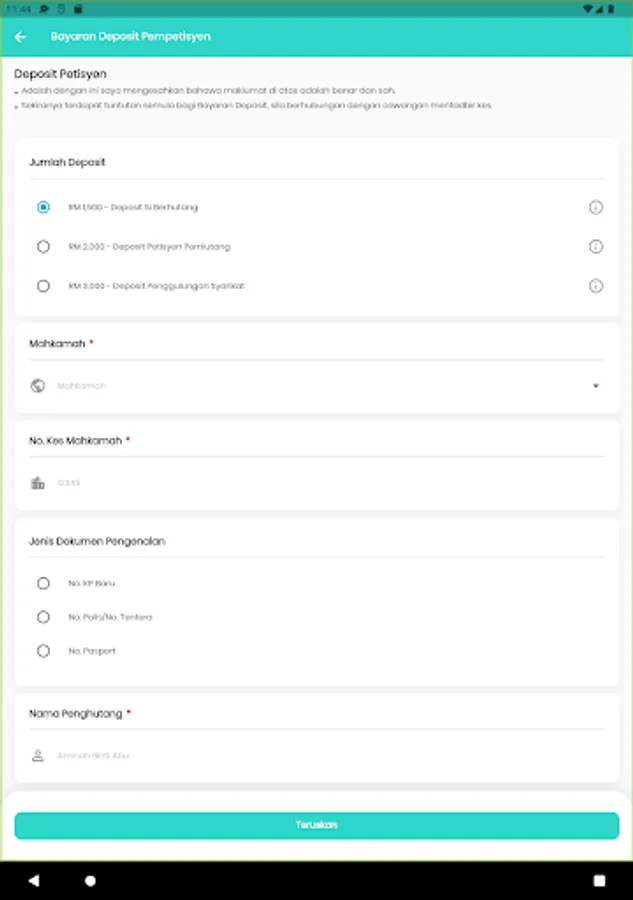Pick the No. Pasport radio option

(43, 651)
